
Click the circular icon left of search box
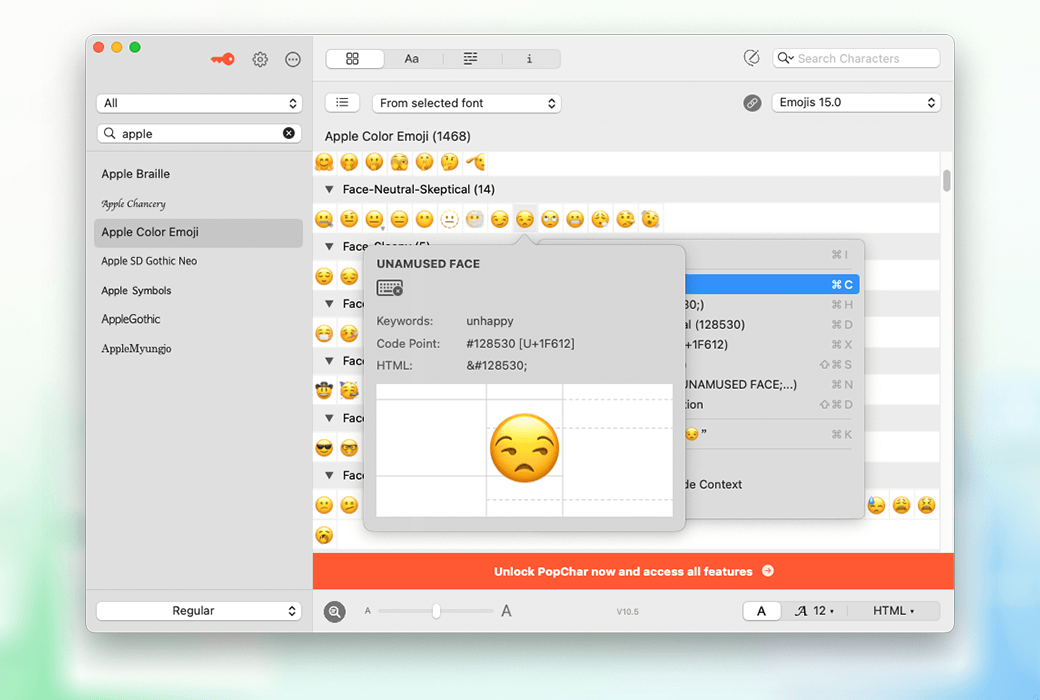752,59
